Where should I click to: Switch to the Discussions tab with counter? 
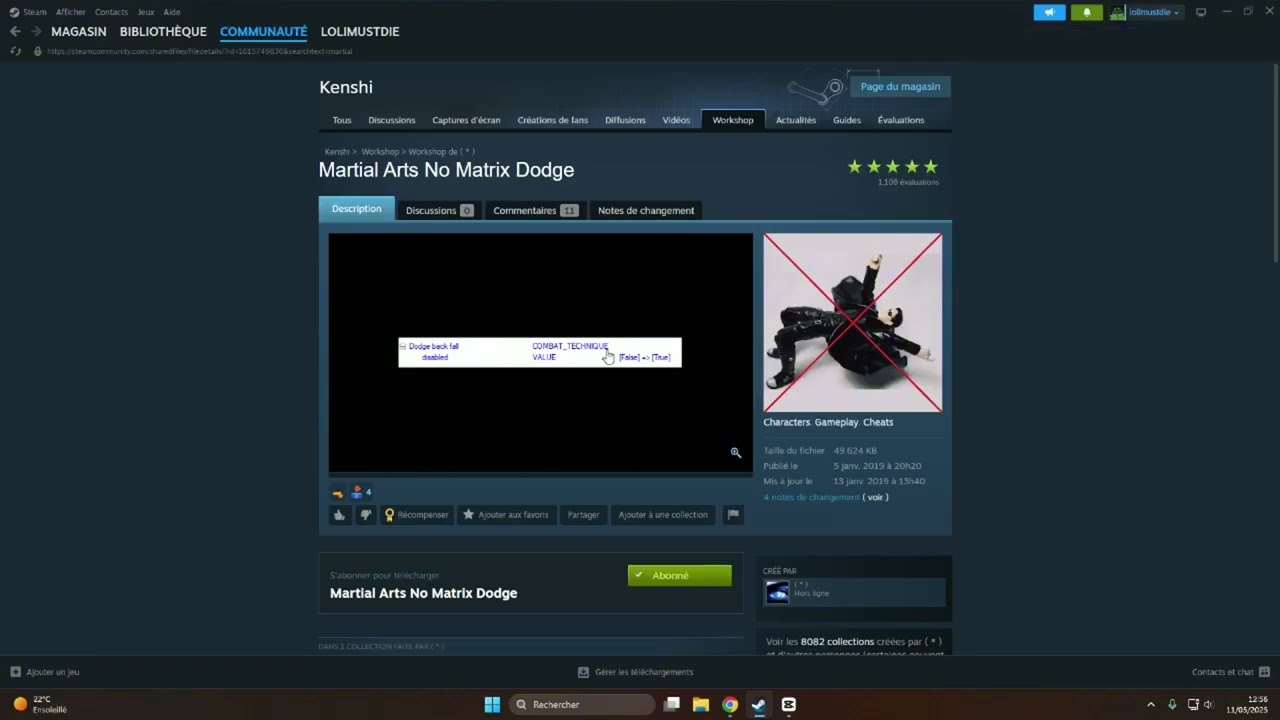tap(439, 210)
